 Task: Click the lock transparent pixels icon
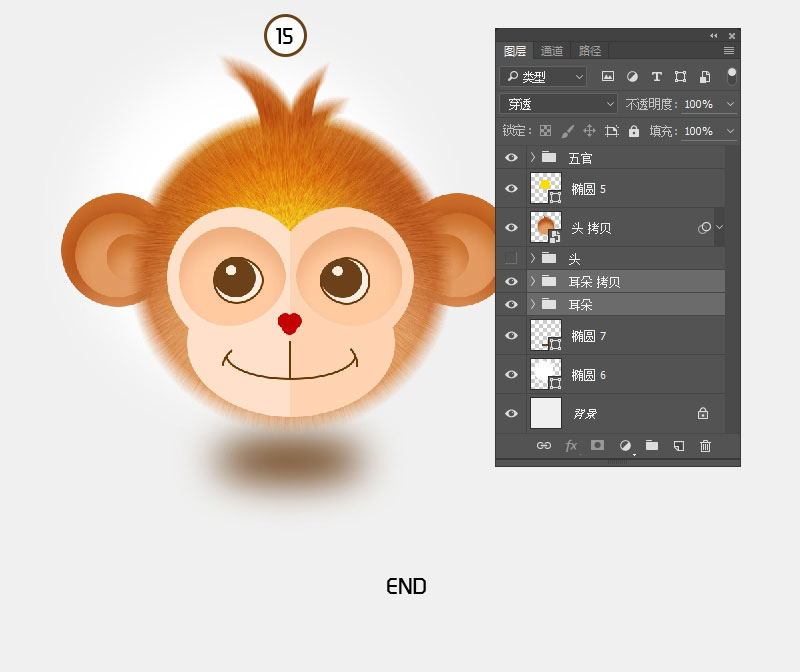click(545, 131)
